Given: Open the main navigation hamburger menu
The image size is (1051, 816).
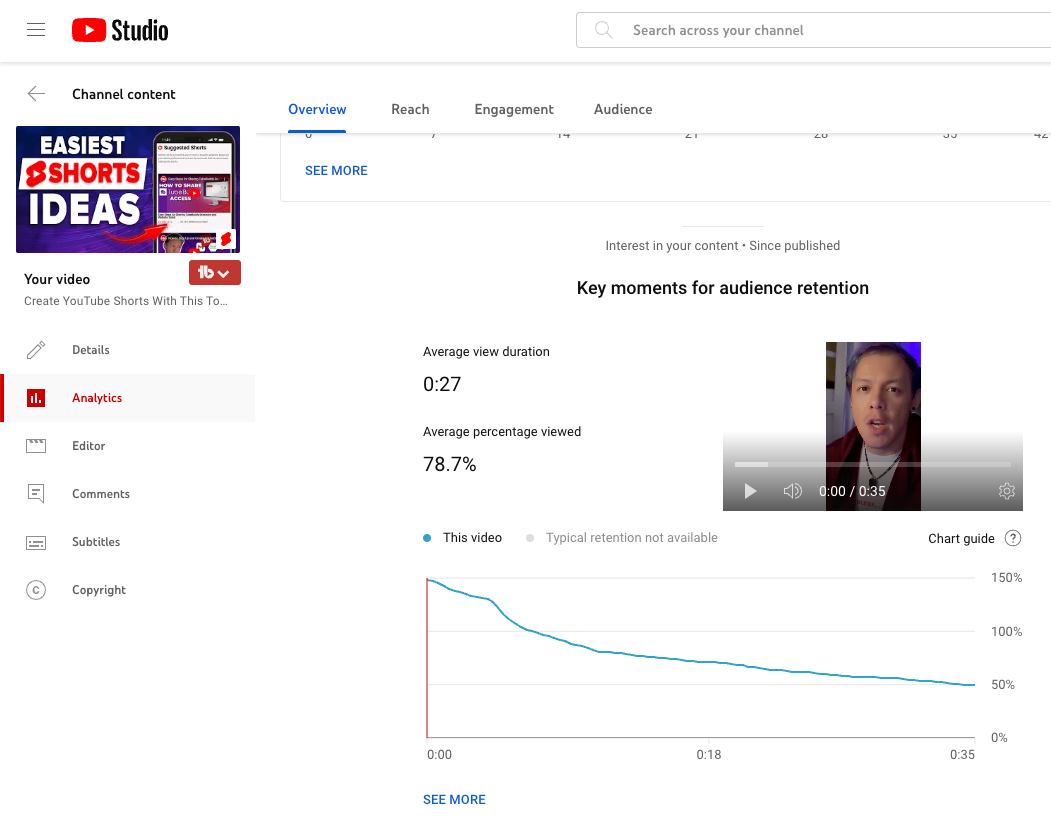Looking at the screenshot, I should point(36,30).
